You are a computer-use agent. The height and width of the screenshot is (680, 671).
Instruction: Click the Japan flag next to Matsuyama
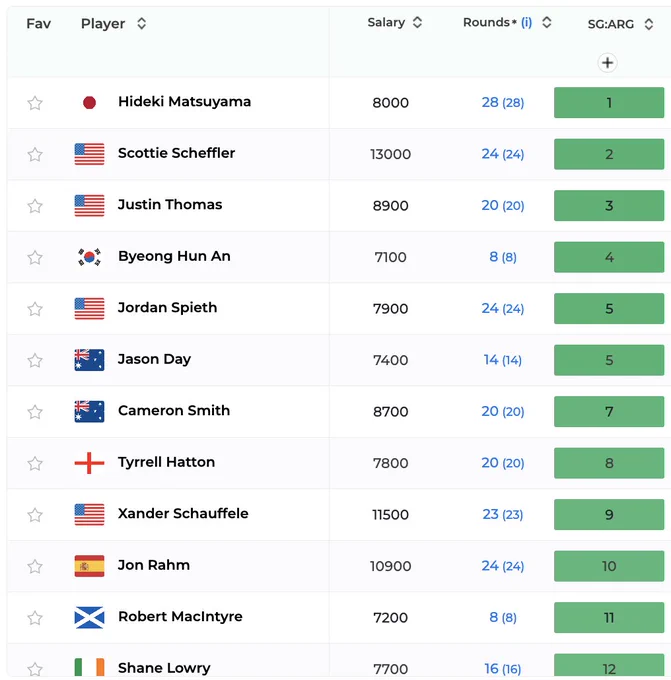(89, 103)
